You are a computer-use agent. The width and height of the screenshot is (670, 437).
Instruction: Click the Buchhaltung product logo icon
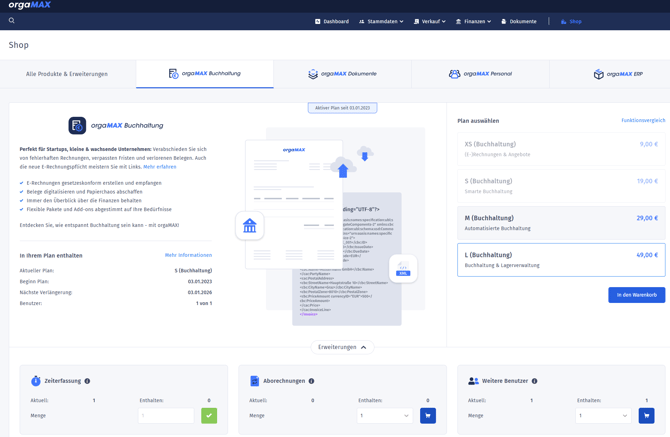(x=77, y=126)
